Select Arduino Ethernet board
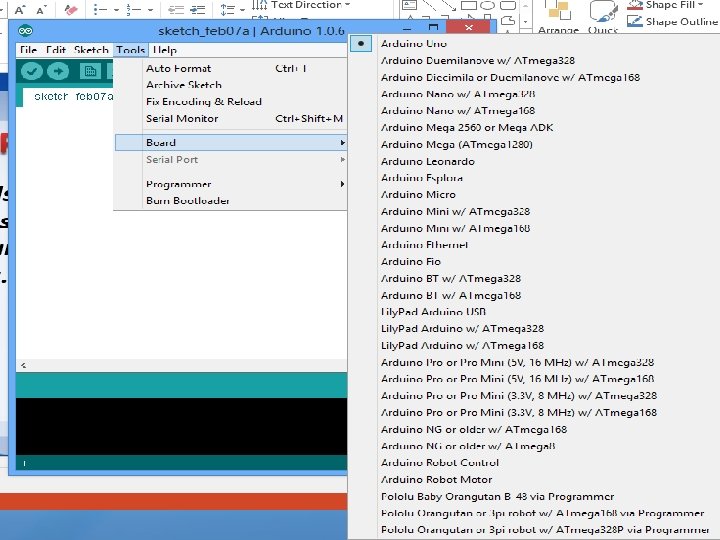This screenshot has width=720, height=540. [x=424, y=245]
